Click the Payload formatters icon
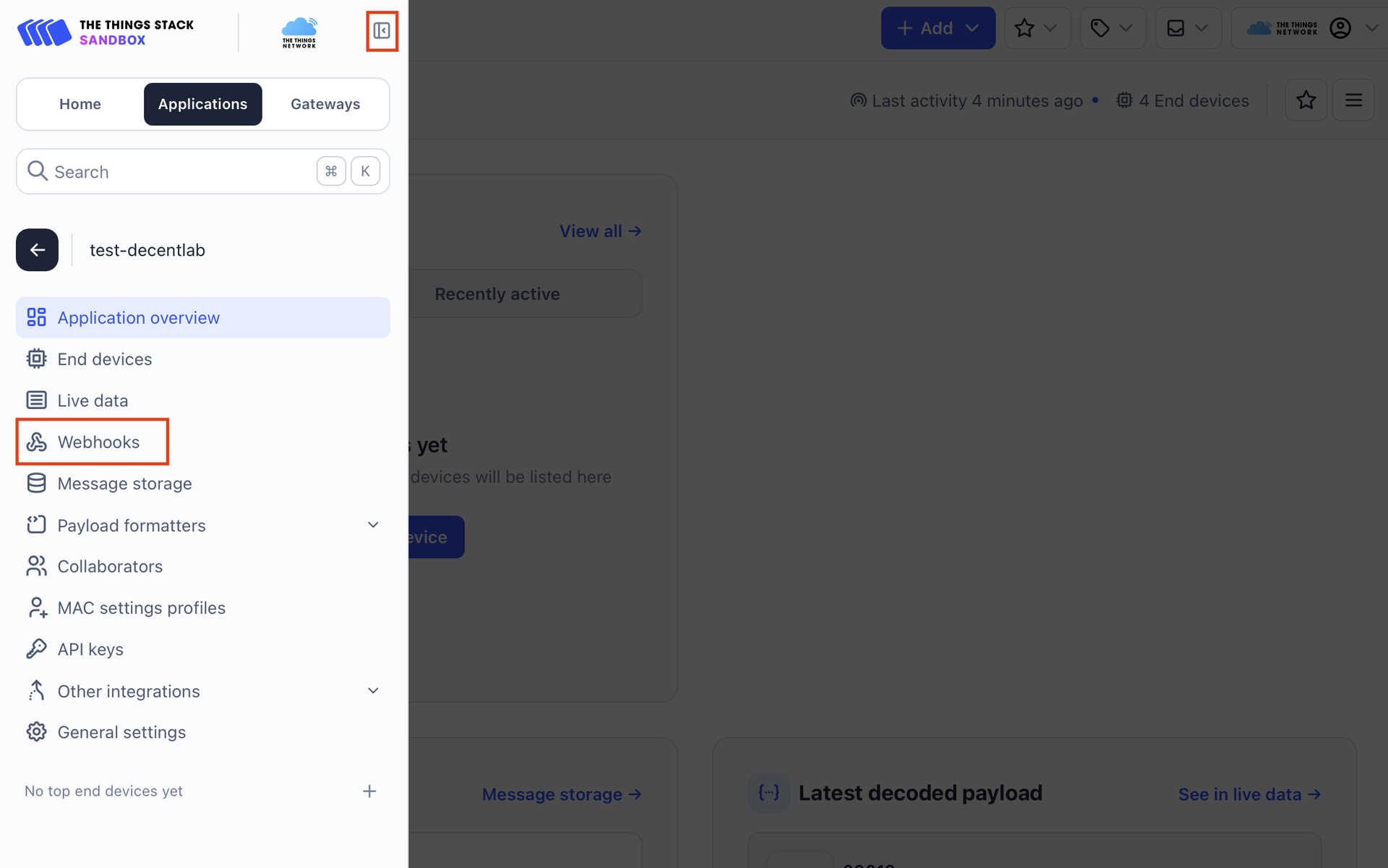This screenshot has width=1388, height=868. [37, 525]
